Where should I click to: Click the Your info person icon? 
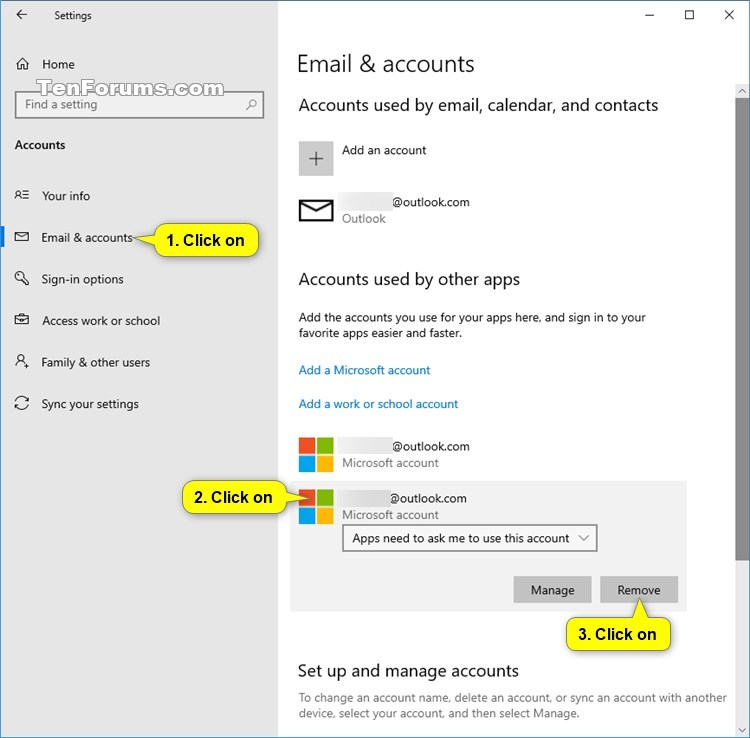pos(22,195)
